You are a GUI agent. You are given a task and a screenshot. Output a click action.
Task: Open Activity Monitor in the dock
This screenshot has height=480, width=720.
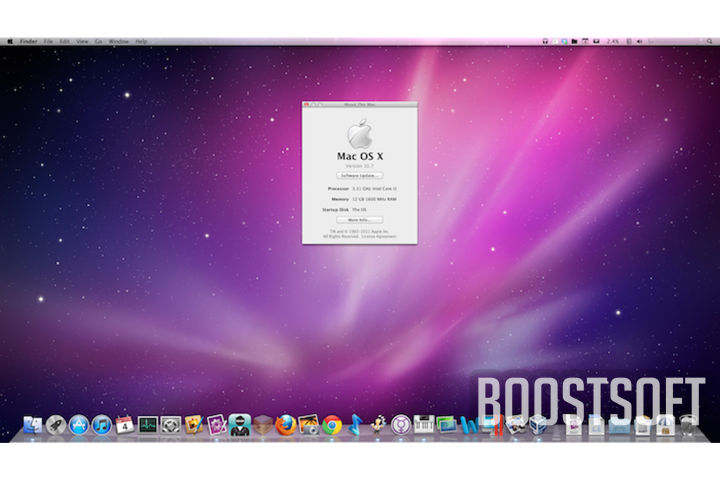(x=148, y=425)
